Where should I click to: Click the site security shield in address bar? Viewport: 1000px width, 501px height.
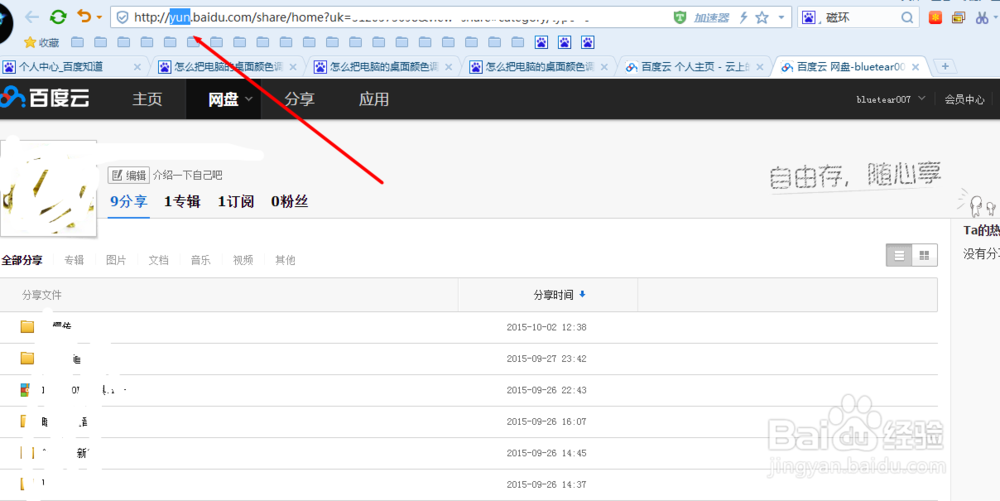click(122, 18)
